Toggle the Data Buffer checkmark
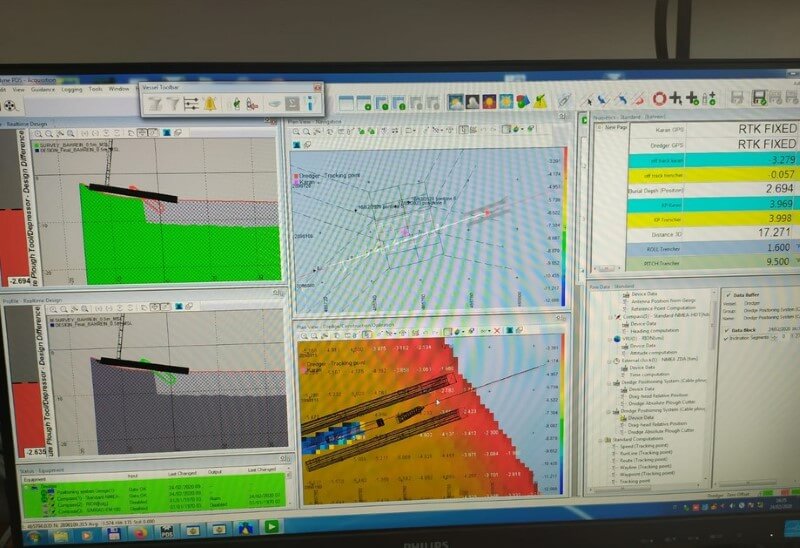 point(728,295)
